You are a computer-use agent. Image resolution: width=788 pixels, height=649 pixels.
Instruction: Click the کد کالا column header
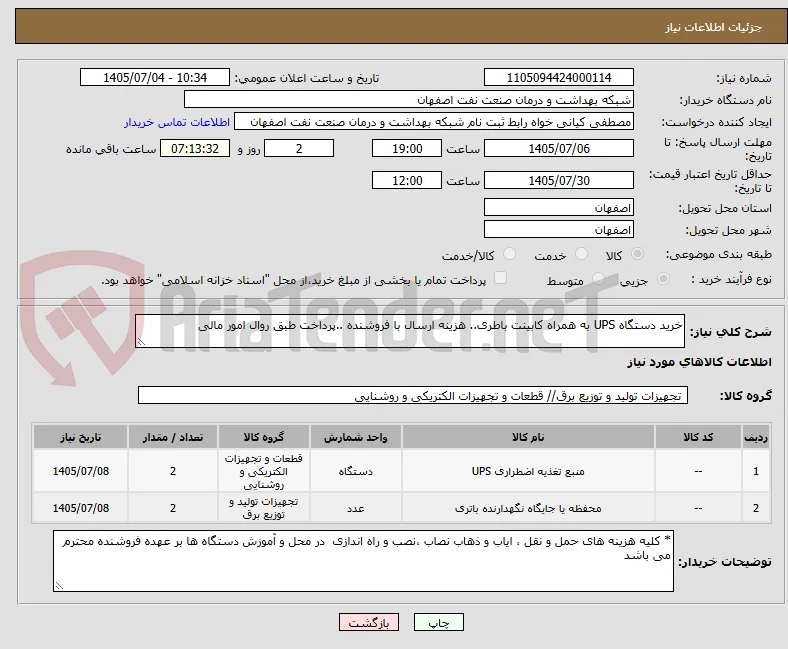click(698, 437)
